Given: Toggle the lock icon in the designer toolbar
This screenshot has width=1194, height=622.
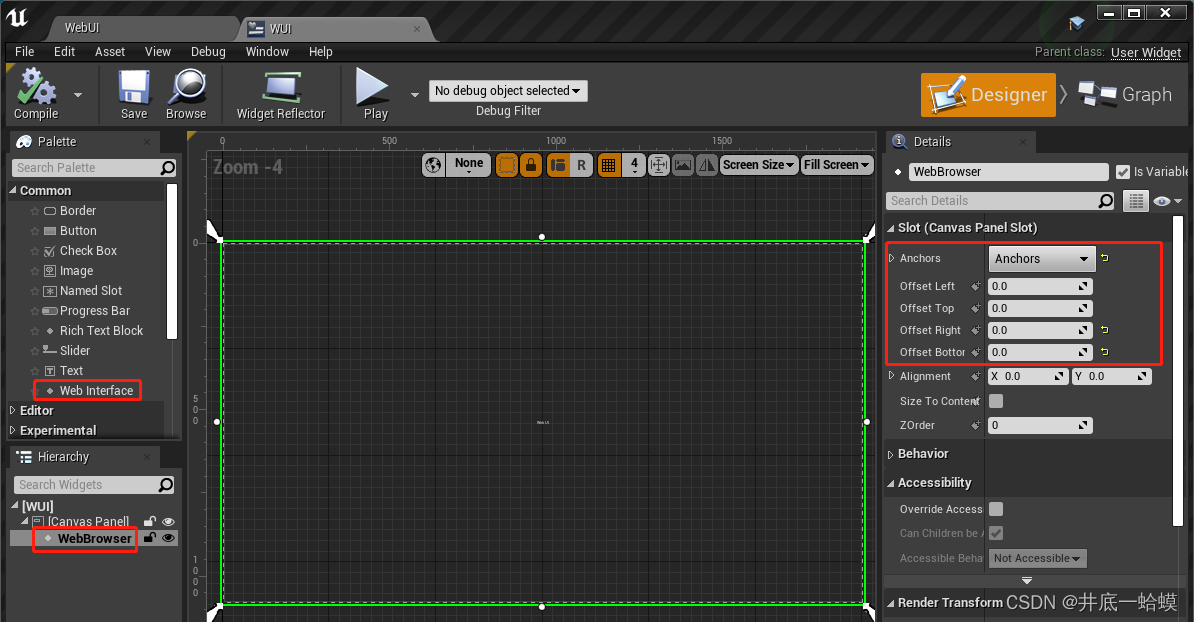Looking at the screenshot, I should coord(531,164).
